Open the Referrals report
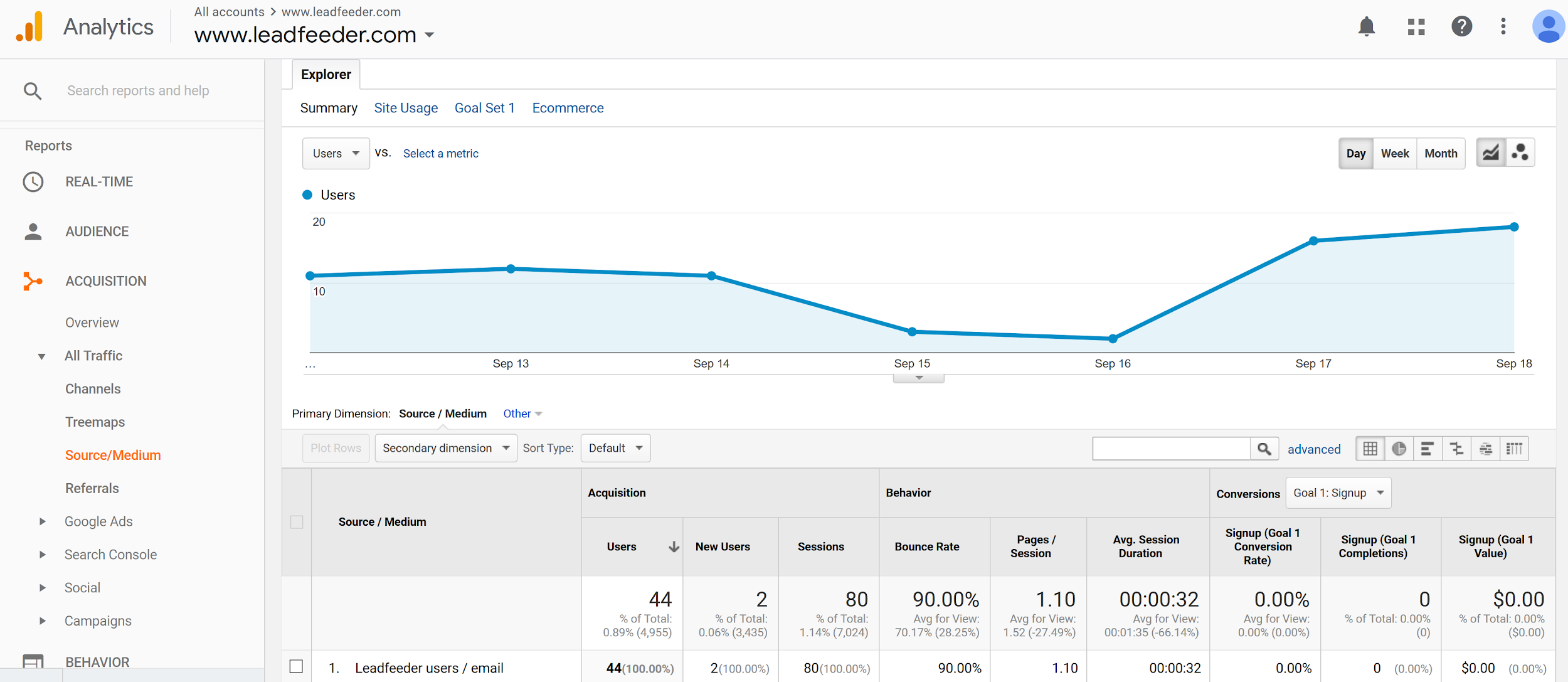Viewport: 1568px width, 682px height. 92,488
